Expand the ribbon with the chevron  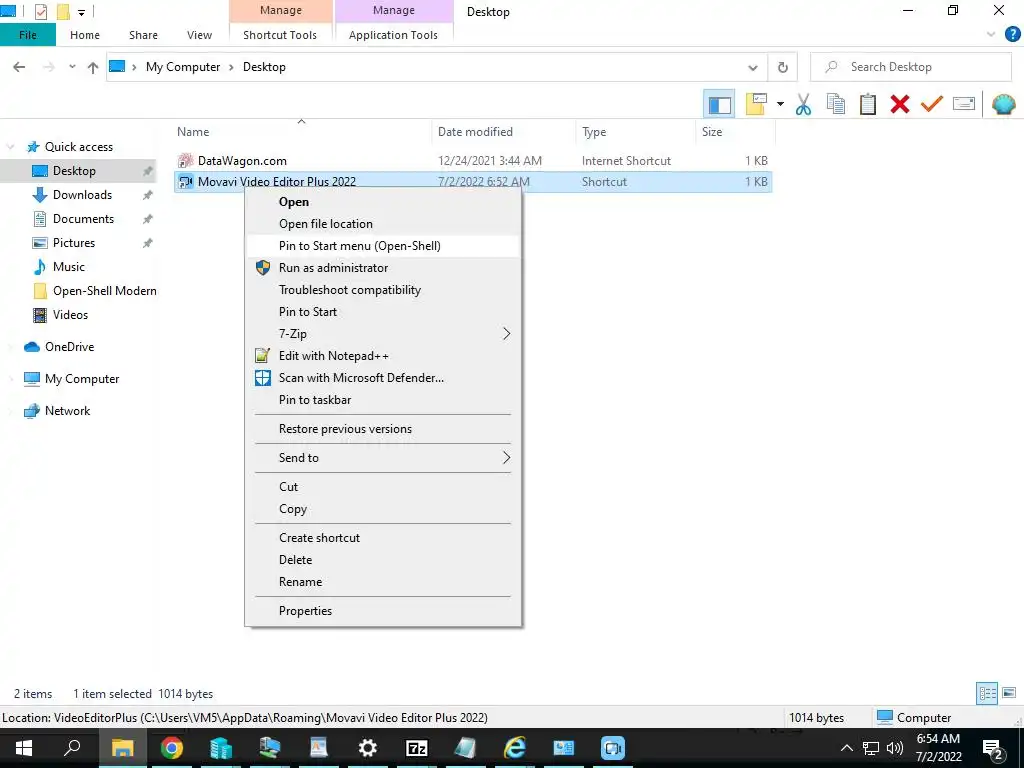(991, 35)
